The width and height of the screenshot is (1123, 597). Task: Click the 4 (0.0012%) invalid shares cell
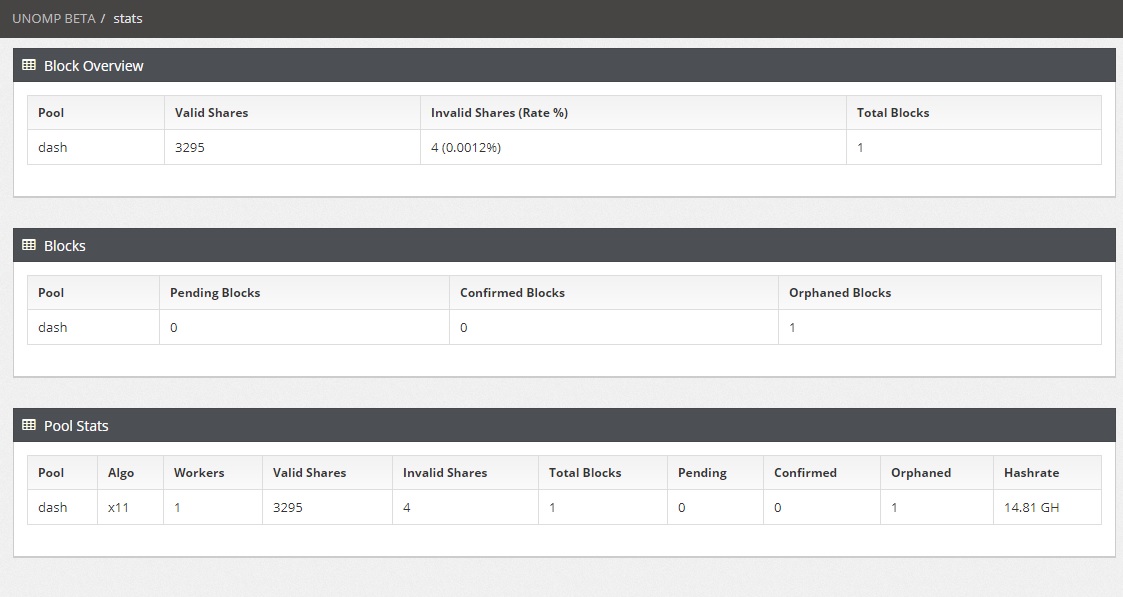tap(466, 147)
